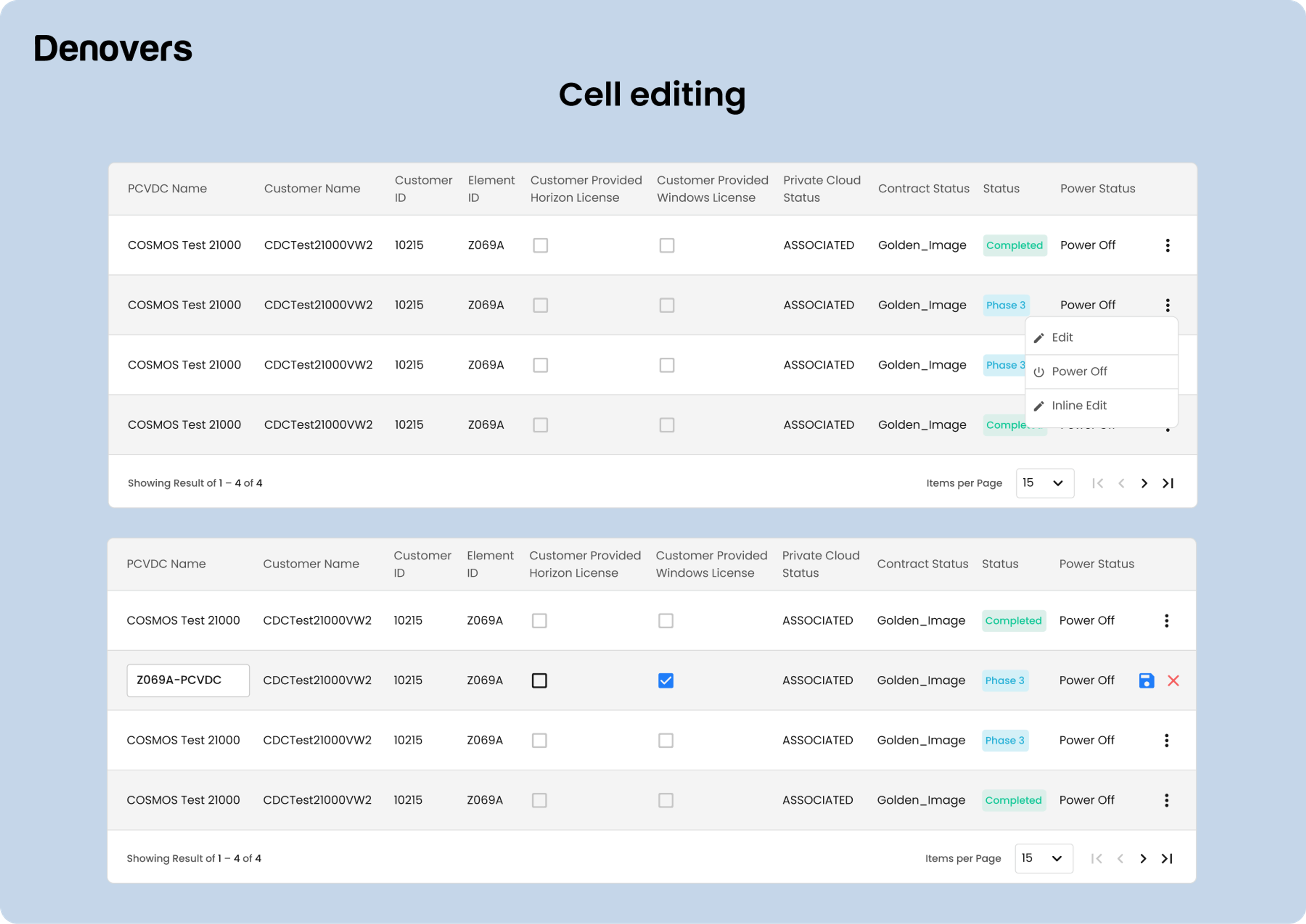Click the Status column header in the bottom table
The height and width of the screenshot is (924, 1306).
point(1000,564)
